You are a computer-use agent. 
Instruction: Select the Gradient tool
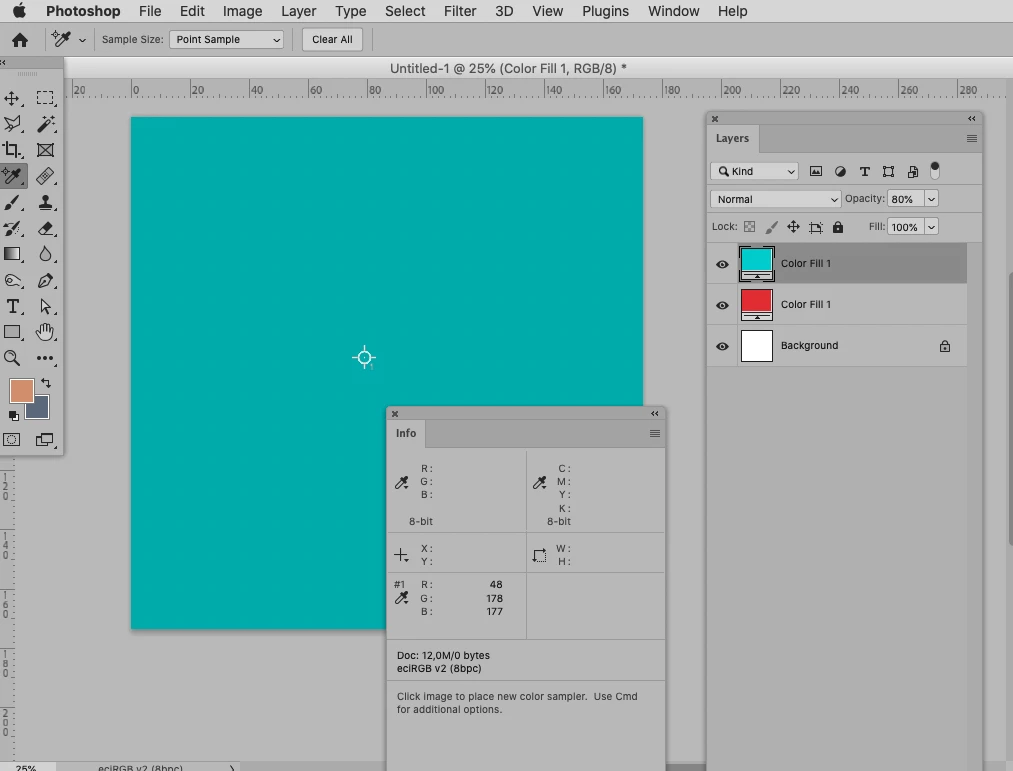(12, 254)
